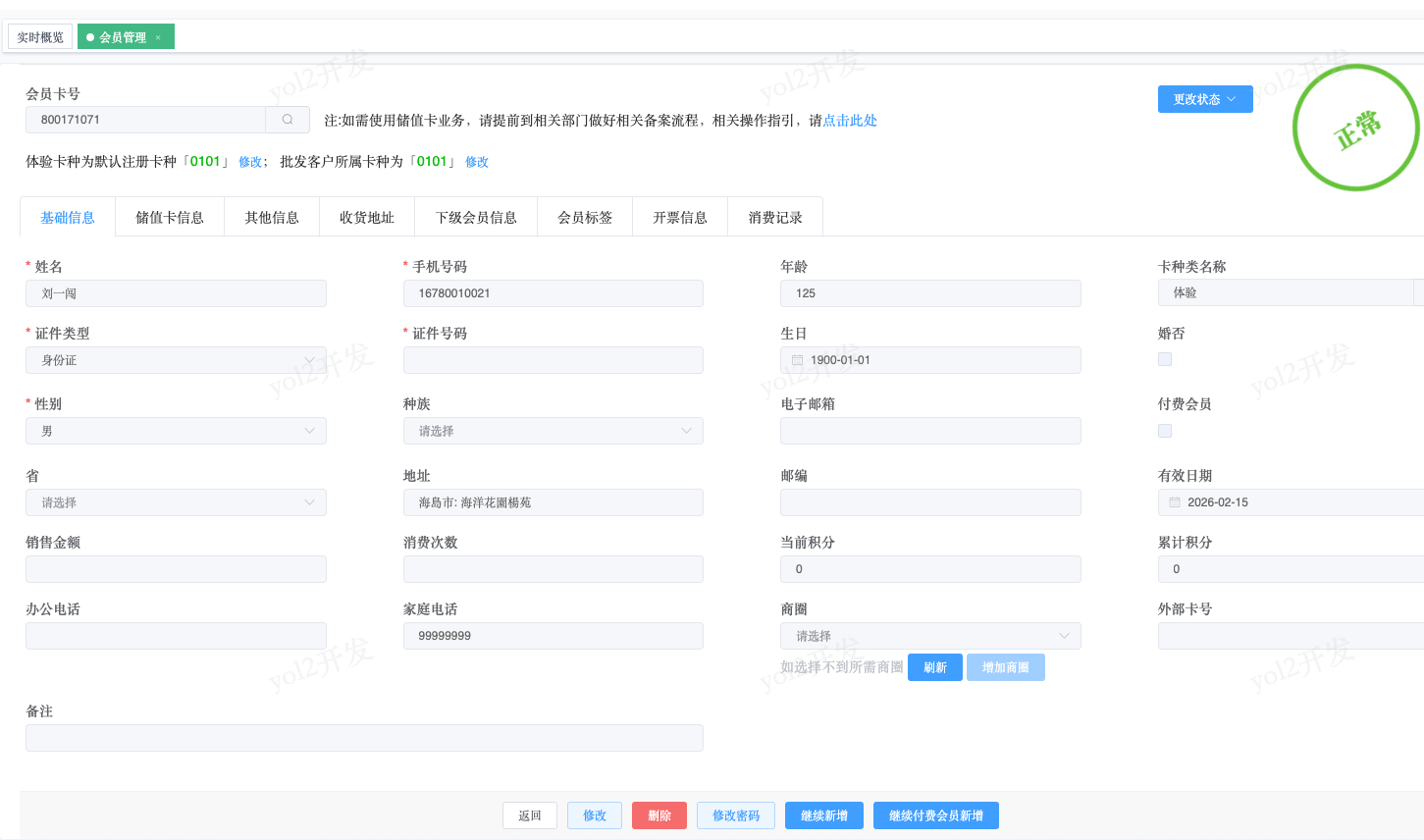Toggle the 付费会员 checkbox
Viewport: 1424px width, 840px height.
tap(1165, 431)
